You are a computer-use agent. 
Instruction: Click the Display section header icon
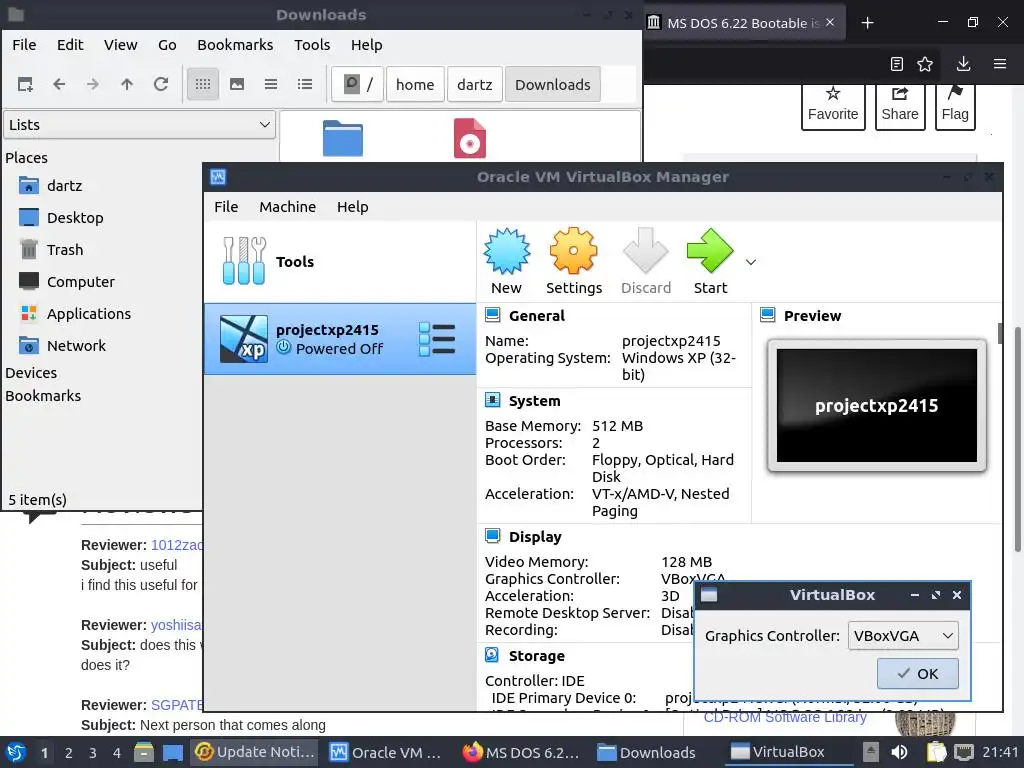tap(492, 536)
